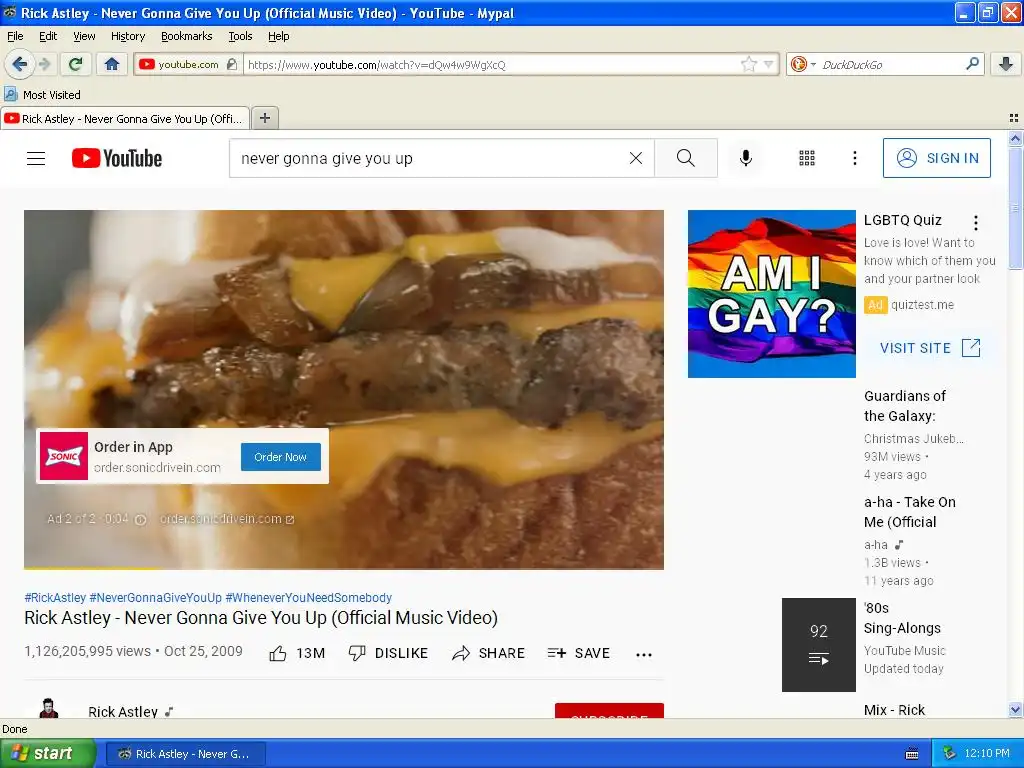Start voice search with microphone icon
The image size is (1024, 768).
[746, 158]
